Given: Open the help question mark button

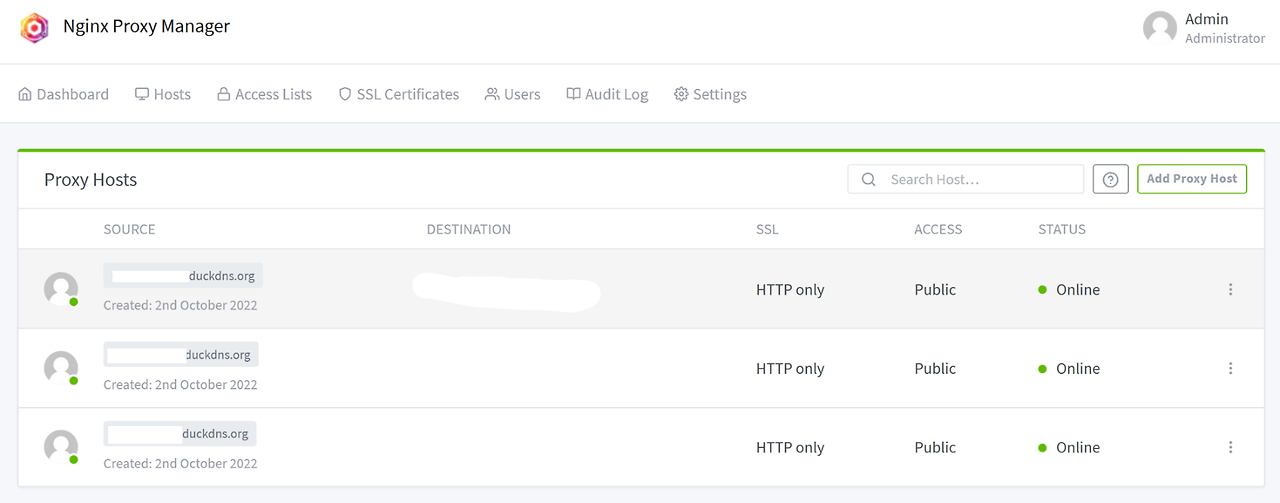Looking at the screenshot, I should click(1111, 179).
